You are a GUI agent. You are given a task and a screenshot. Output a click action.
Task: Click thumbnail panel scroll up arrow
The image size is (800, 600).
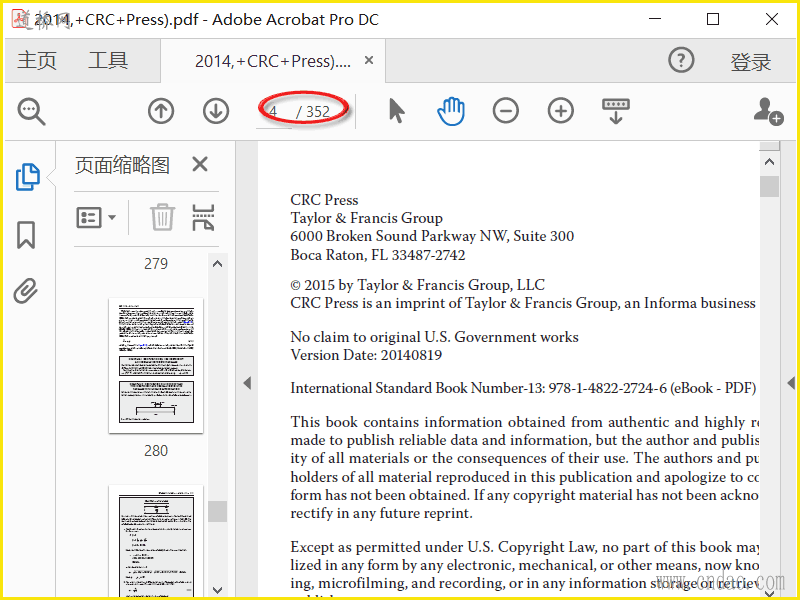[217, 264]
